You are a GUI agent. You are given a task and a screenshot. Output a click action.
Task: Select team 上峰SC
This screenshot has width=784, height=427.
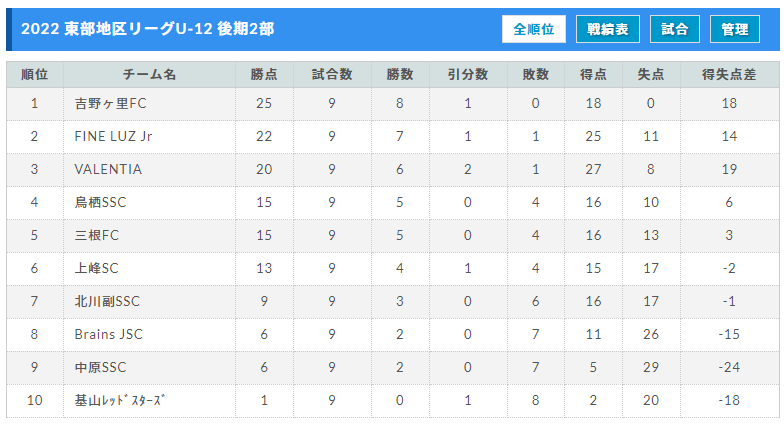pos(96,267)
